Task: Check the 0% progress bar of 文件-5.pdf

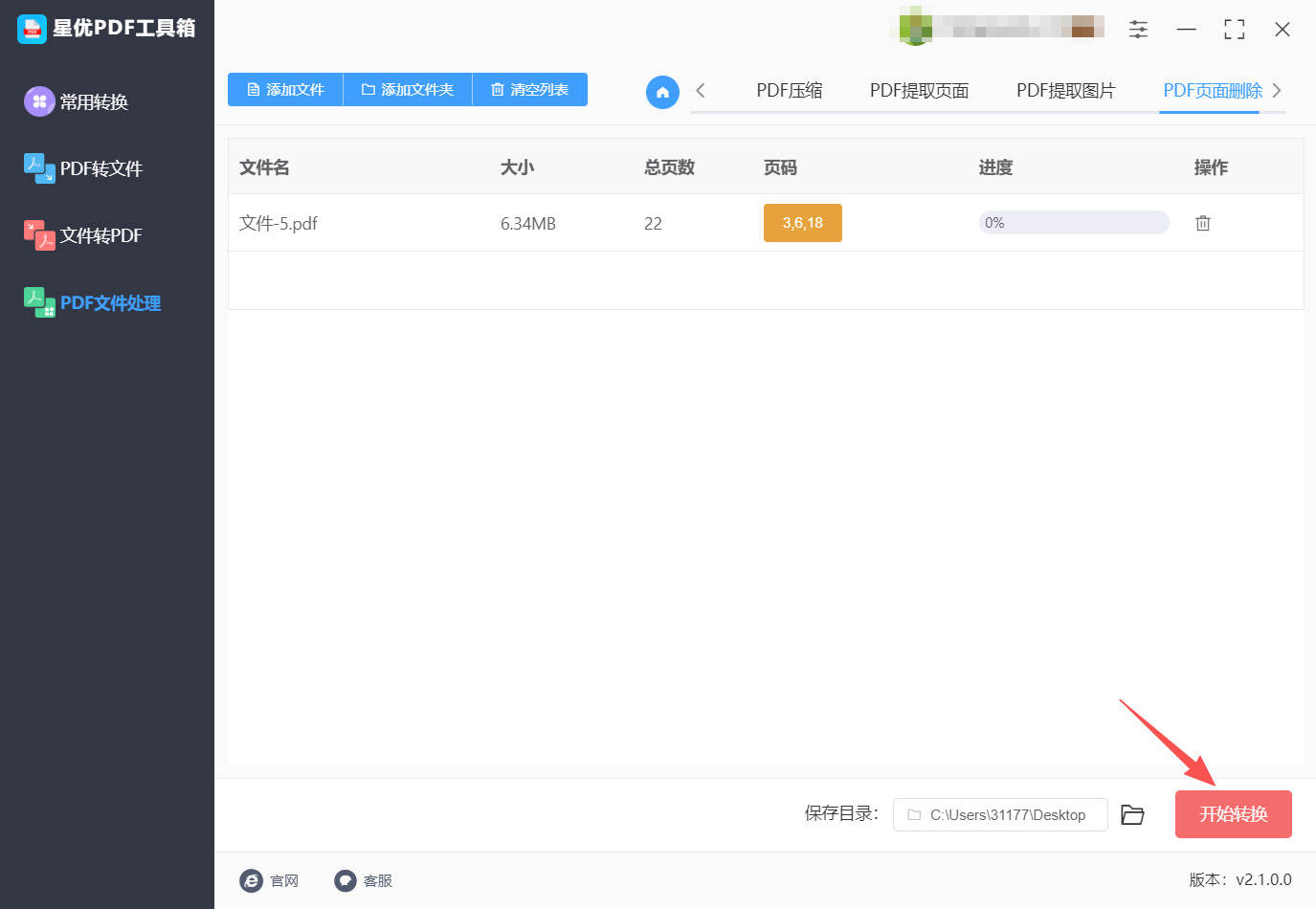Action: click(x=1073, y=222)
